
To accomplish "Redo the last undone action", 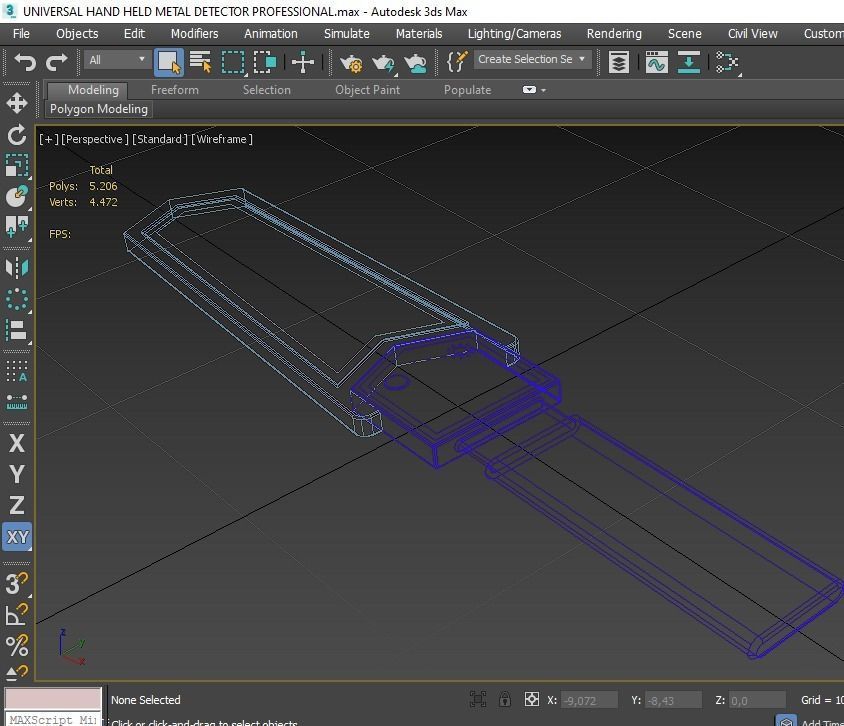I will pyautogui.click(x=57, y=62).
